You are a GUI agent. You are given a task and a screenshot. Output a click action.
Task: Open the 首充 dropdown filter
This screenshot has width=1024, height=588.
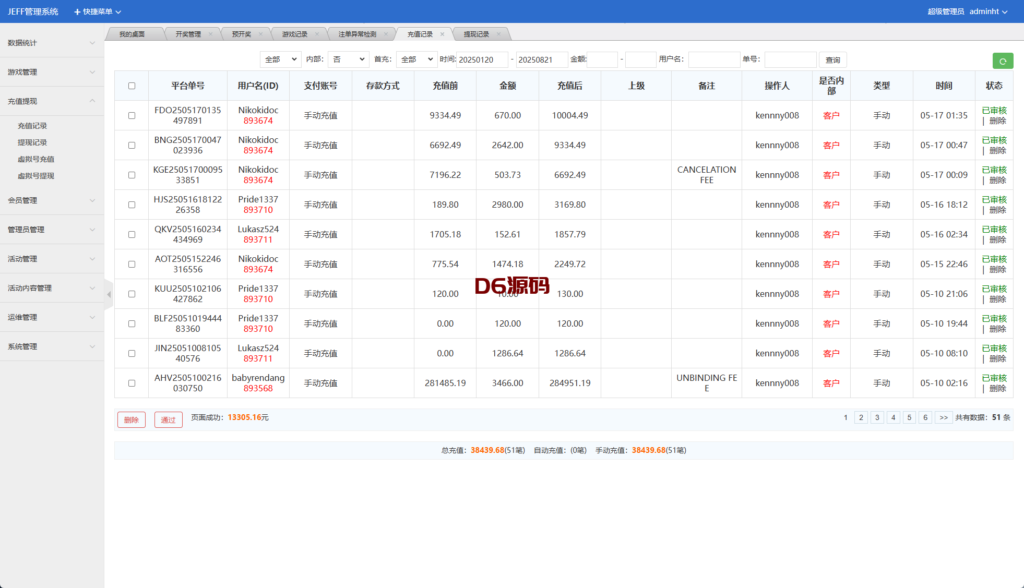coord(415,60)
